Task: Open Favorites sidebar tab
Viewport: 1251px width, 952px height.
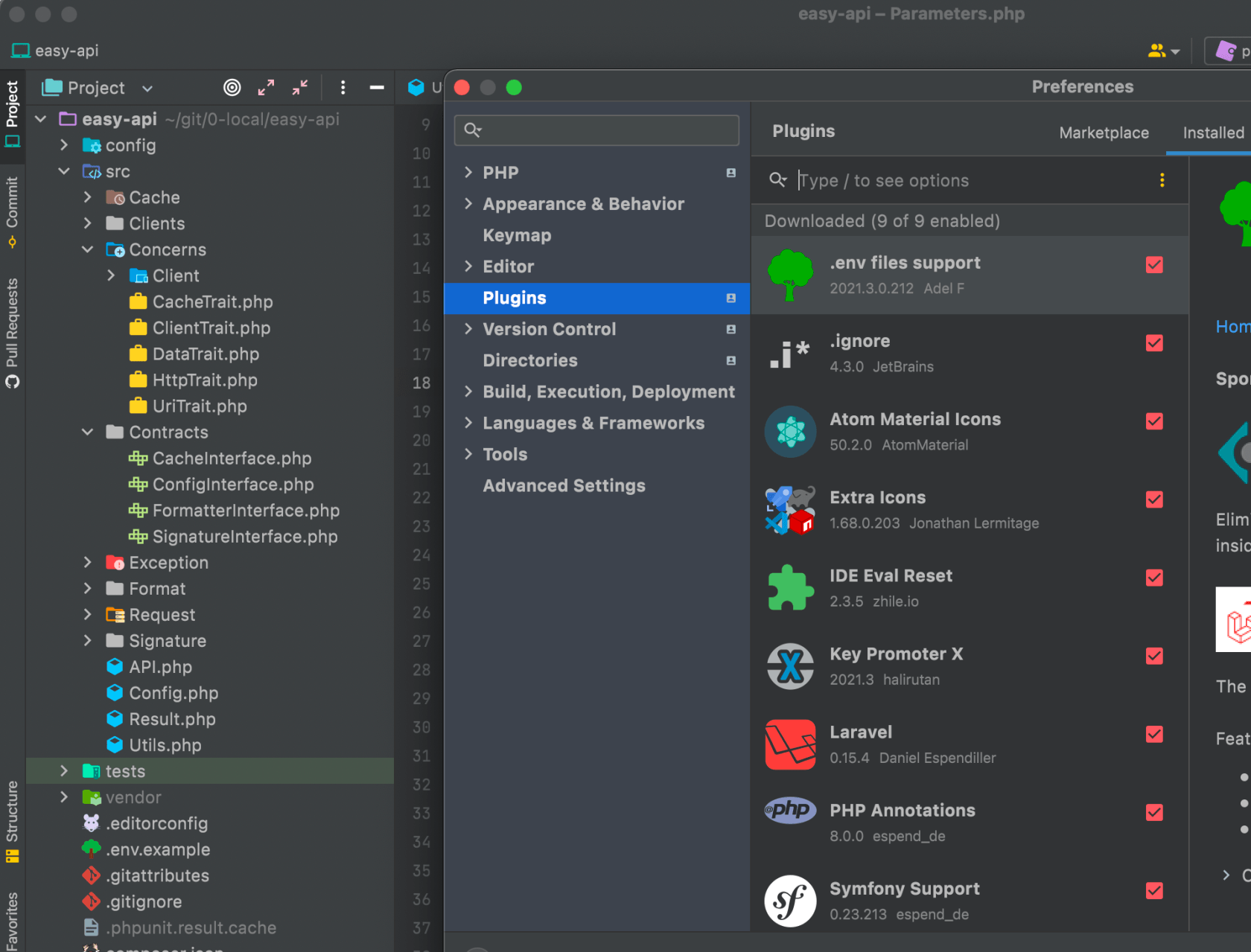Action: pos(12,921)
